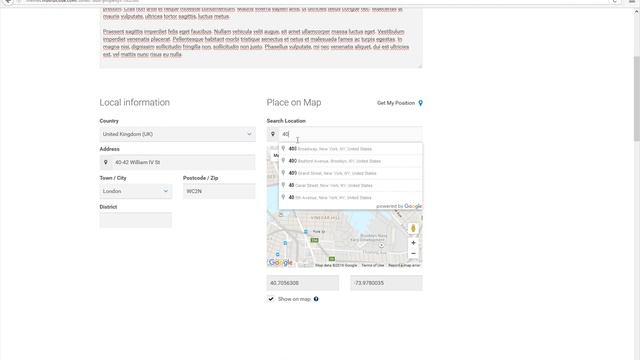Click the Report a map error link

tap(404, 265)
